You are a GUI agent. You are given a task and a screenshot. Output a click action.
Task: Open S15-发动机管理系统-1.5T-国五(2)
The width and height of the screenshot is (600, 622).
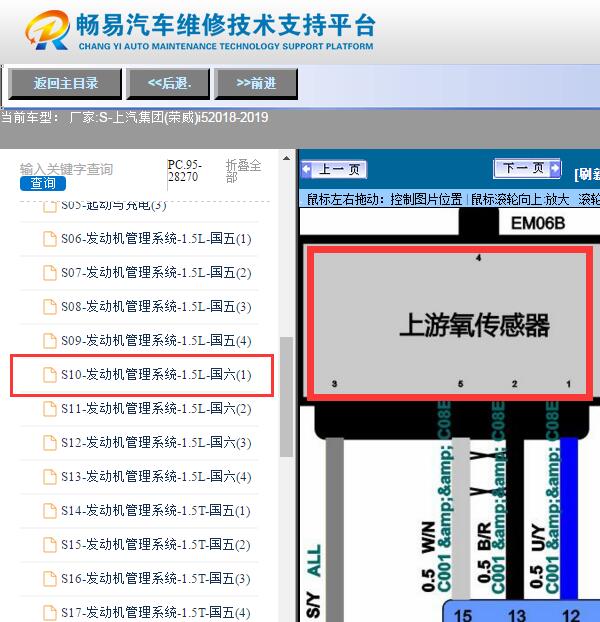click(x=155, y=545)
